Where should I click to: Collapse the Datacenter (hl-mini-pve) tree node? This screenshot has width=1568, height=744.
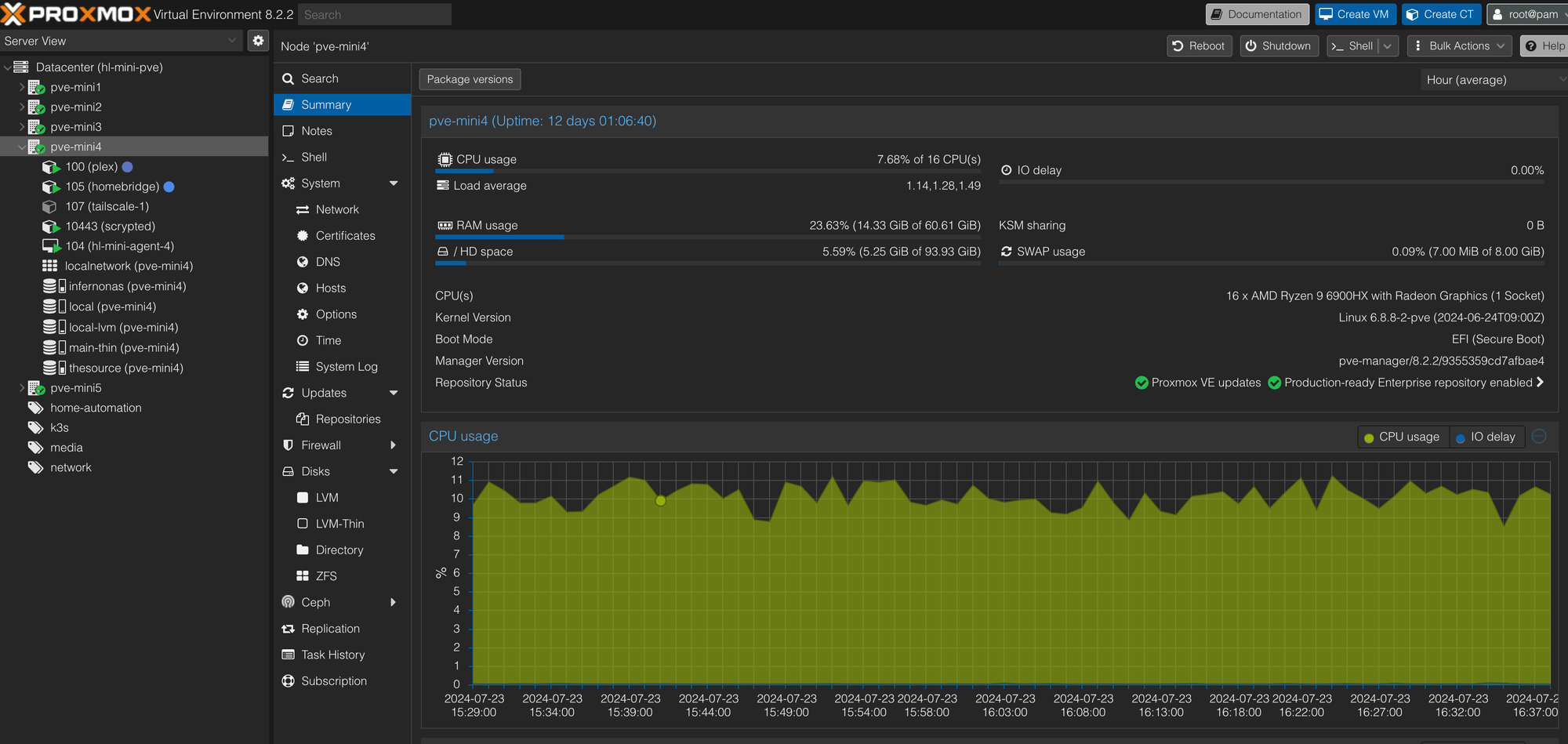pyautogui.click(x=7, y=67)
